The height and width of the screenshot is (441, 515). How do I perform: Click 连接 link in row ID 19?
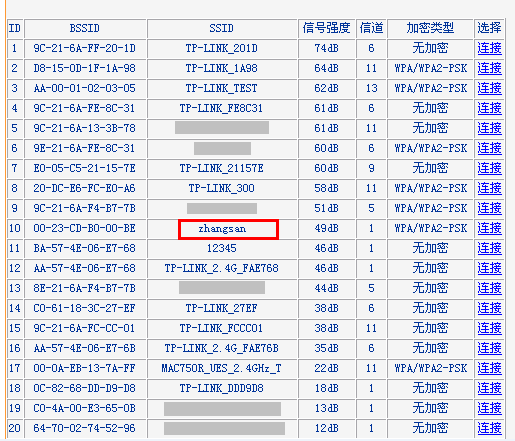[489, 408]
